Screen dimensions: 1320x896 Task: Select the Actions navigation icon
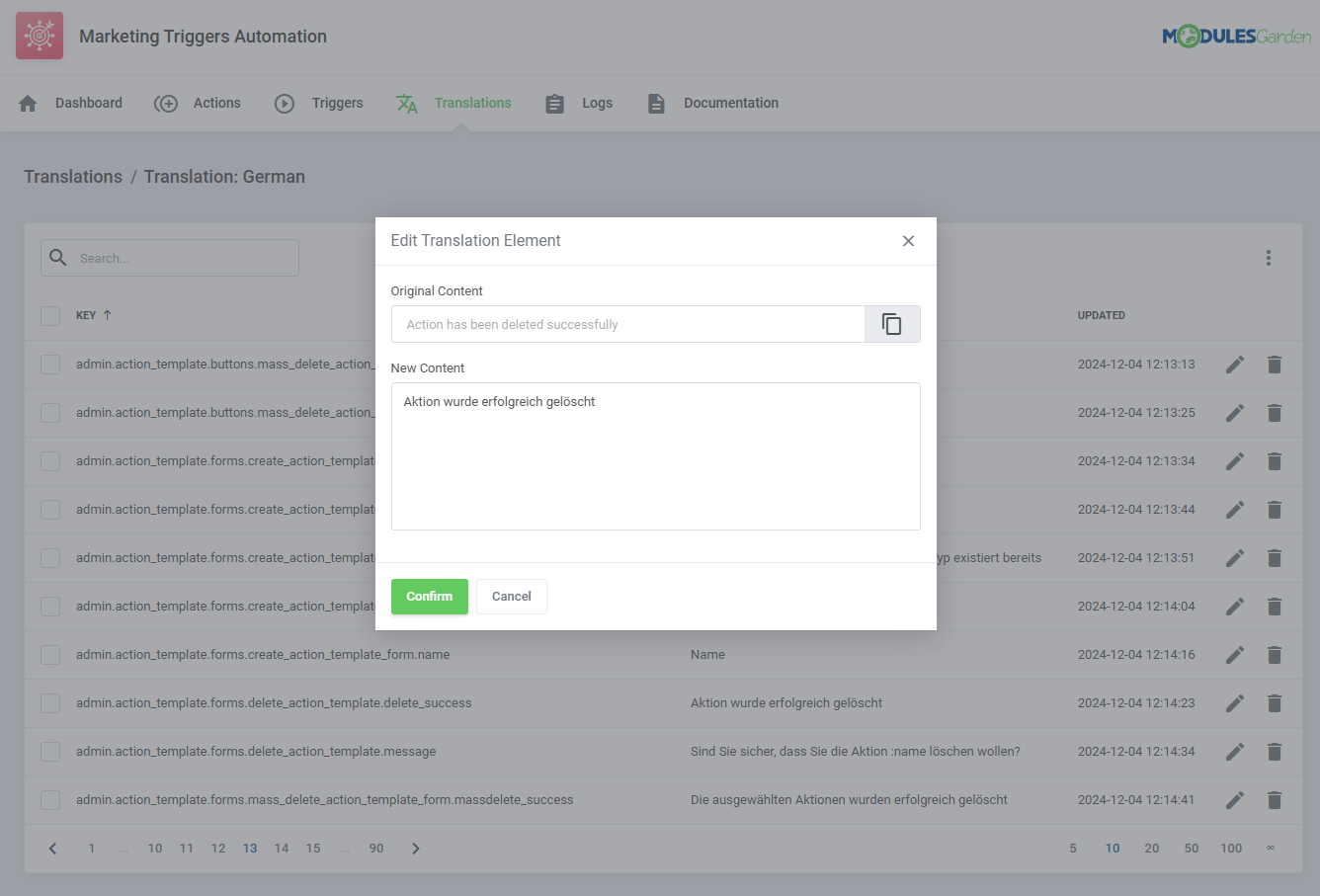coord(166,103)
